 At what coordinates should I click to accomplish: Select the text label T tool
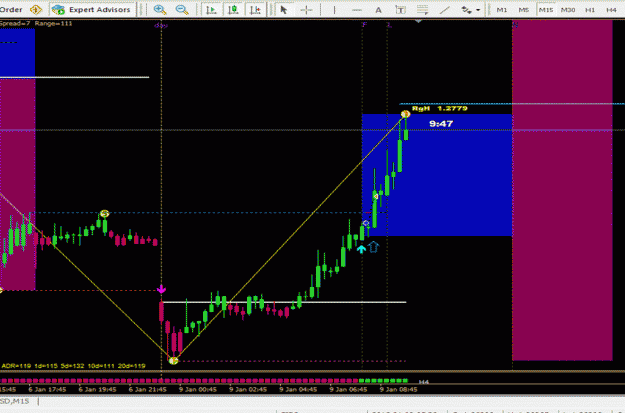400,10
